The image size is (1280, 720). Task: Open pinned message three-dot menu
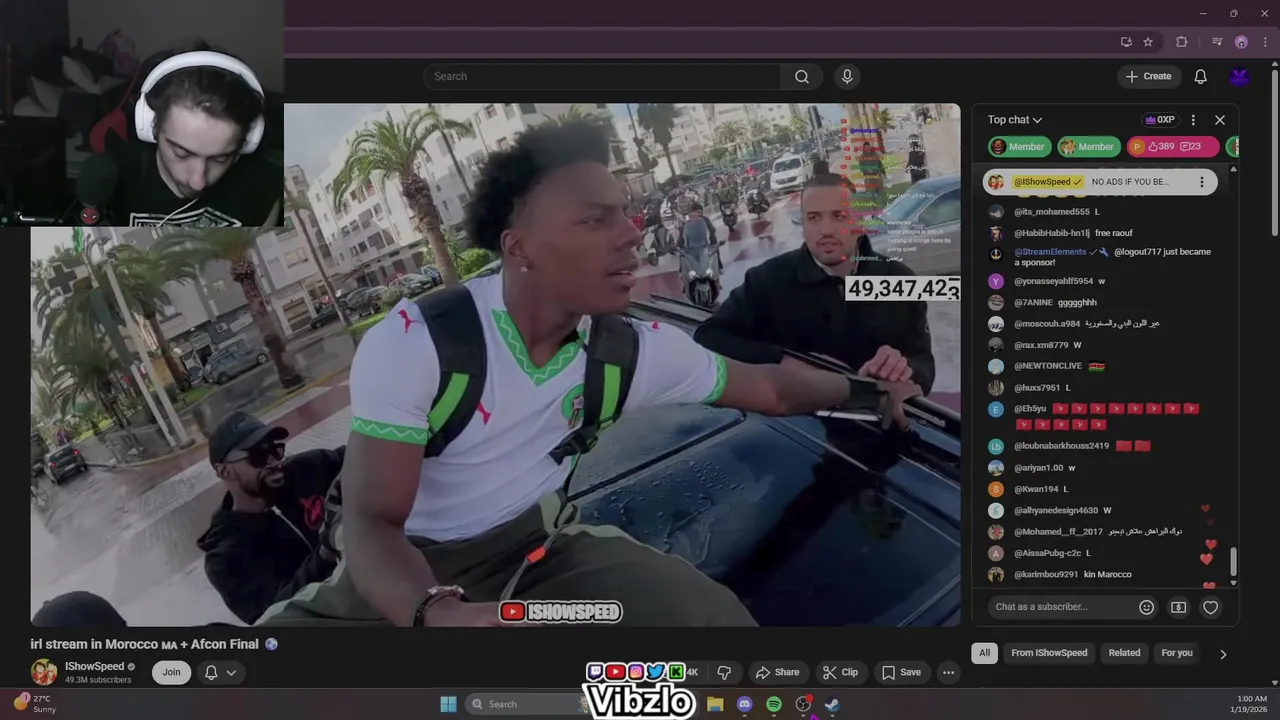point(1202,182)
